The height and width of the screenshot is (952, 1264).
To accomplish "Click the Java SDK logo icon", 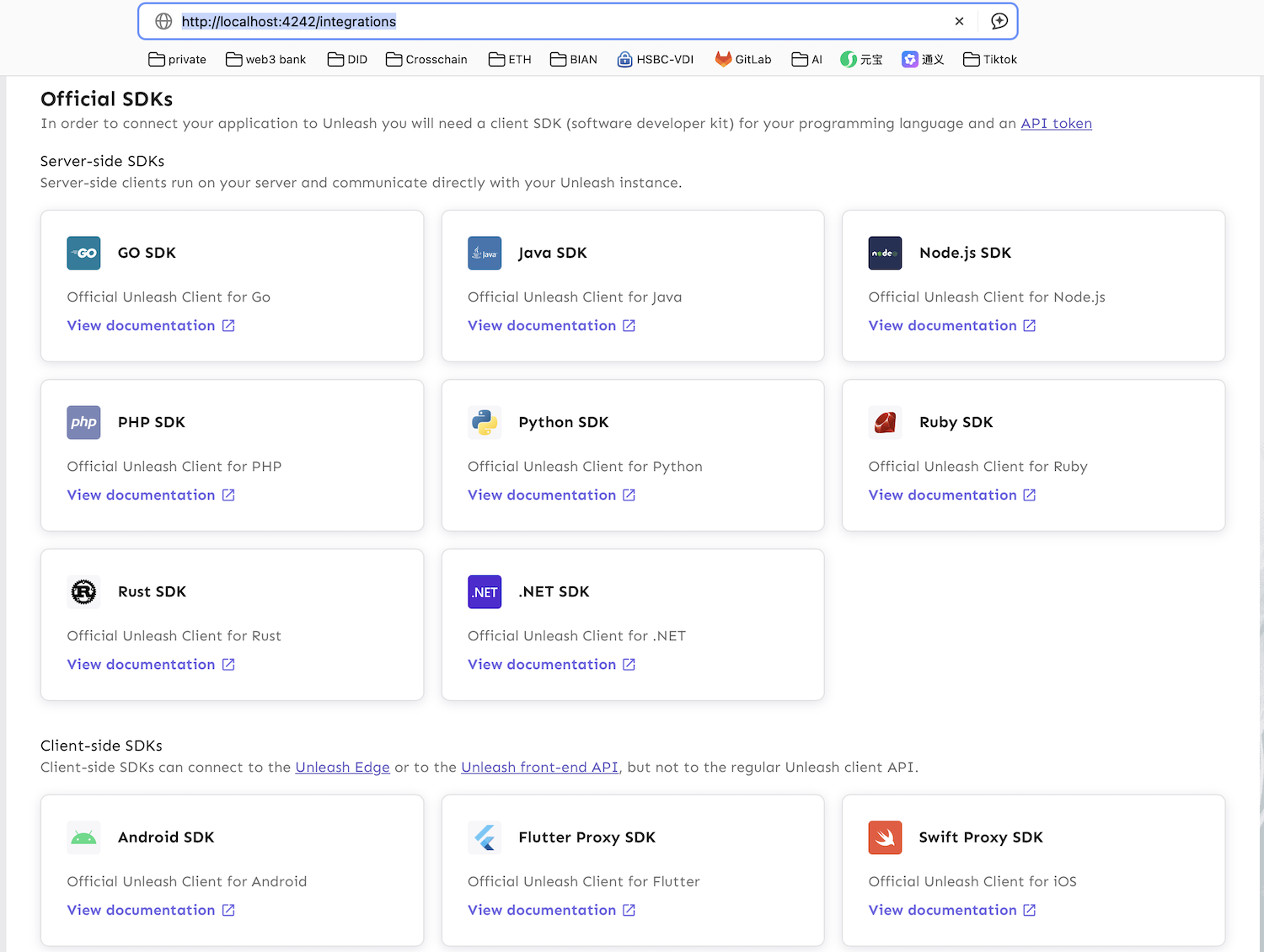I will click(485, 253).
